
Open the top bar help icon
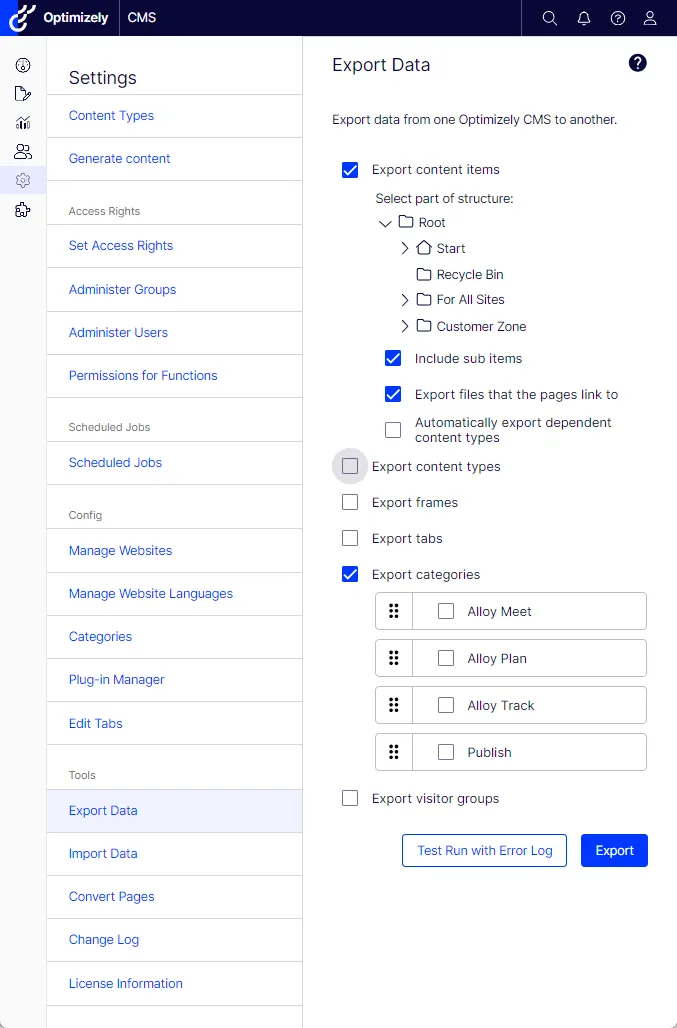(x=618, y=18)
